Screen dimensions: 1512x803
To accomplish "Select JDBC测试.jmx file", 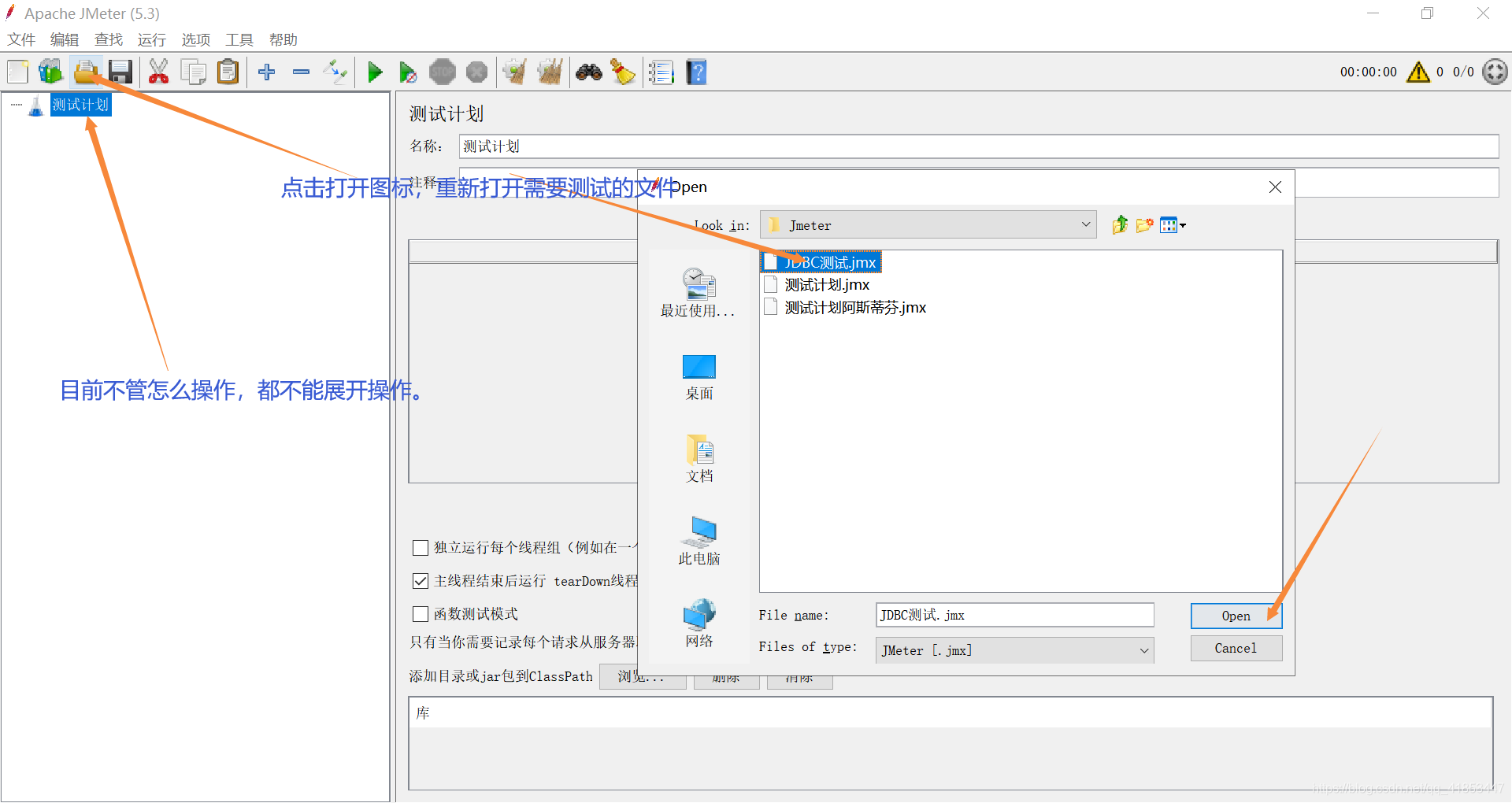I will pos(821,262).
